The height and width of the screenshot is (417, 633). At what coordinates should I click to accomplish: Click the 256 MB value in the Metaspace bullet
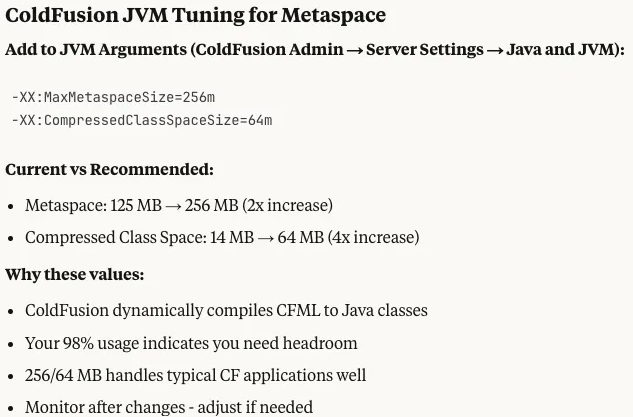pos(212,205)
